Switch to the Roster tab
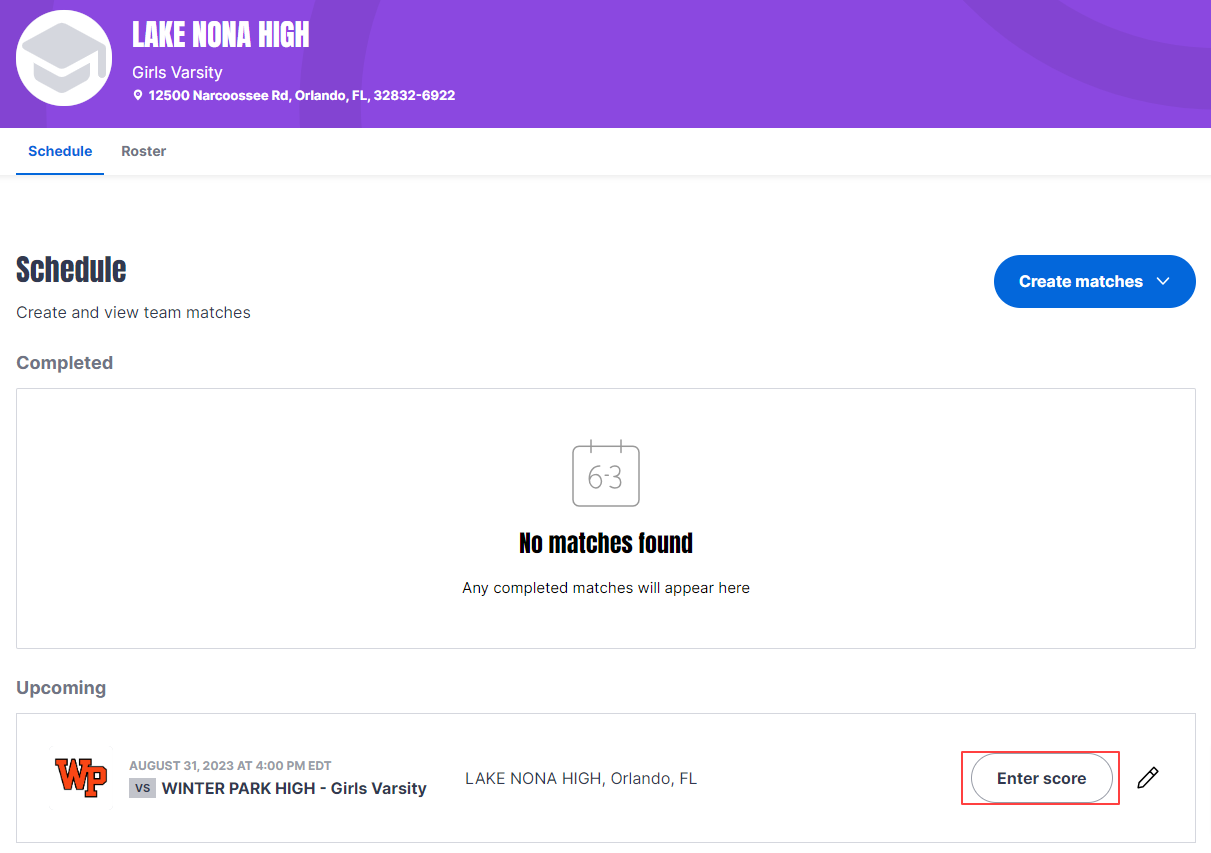Screen dimensions: 1211x853 [144, 152]
